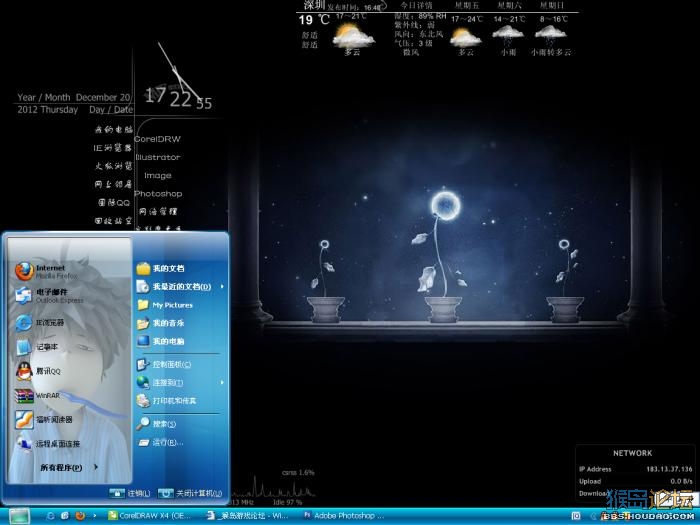Select 星期六 forecast in weather widget

(509, 5)
